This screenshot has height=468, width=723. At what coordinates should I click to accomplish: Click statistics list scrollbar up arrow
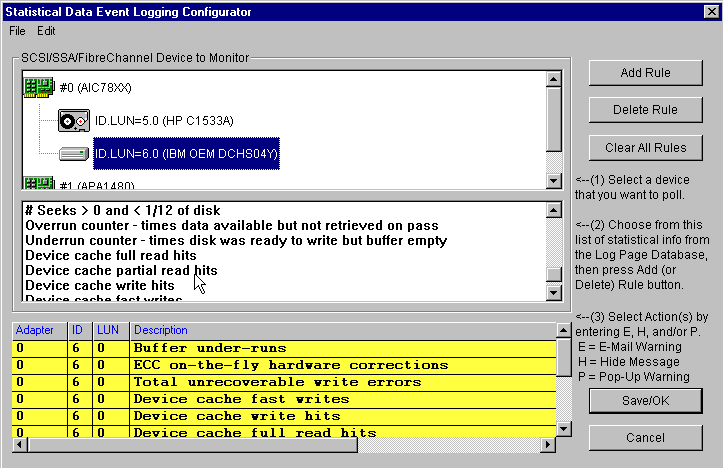tap(554, 211)
